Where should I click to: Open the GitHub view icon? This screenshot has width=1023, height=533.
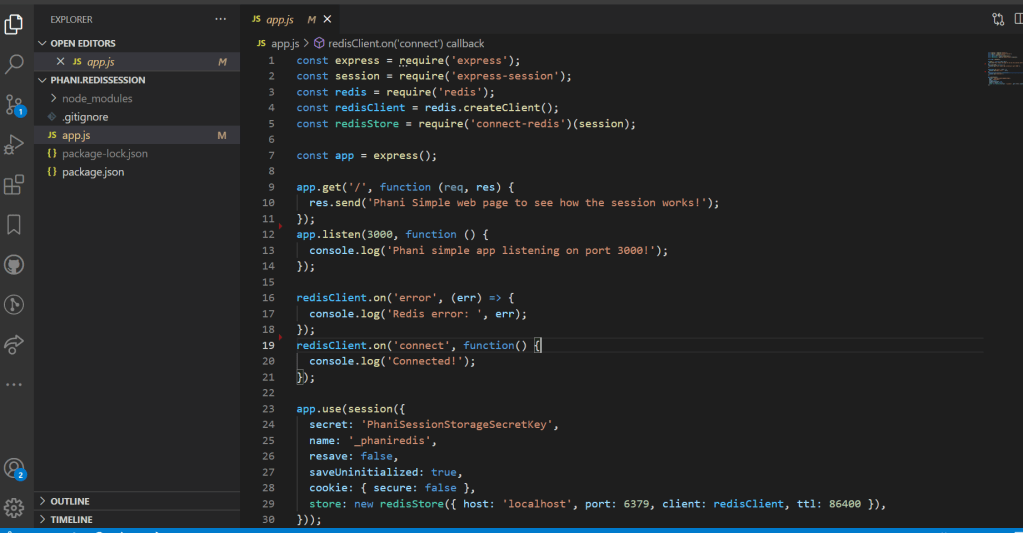pos(15,264)
